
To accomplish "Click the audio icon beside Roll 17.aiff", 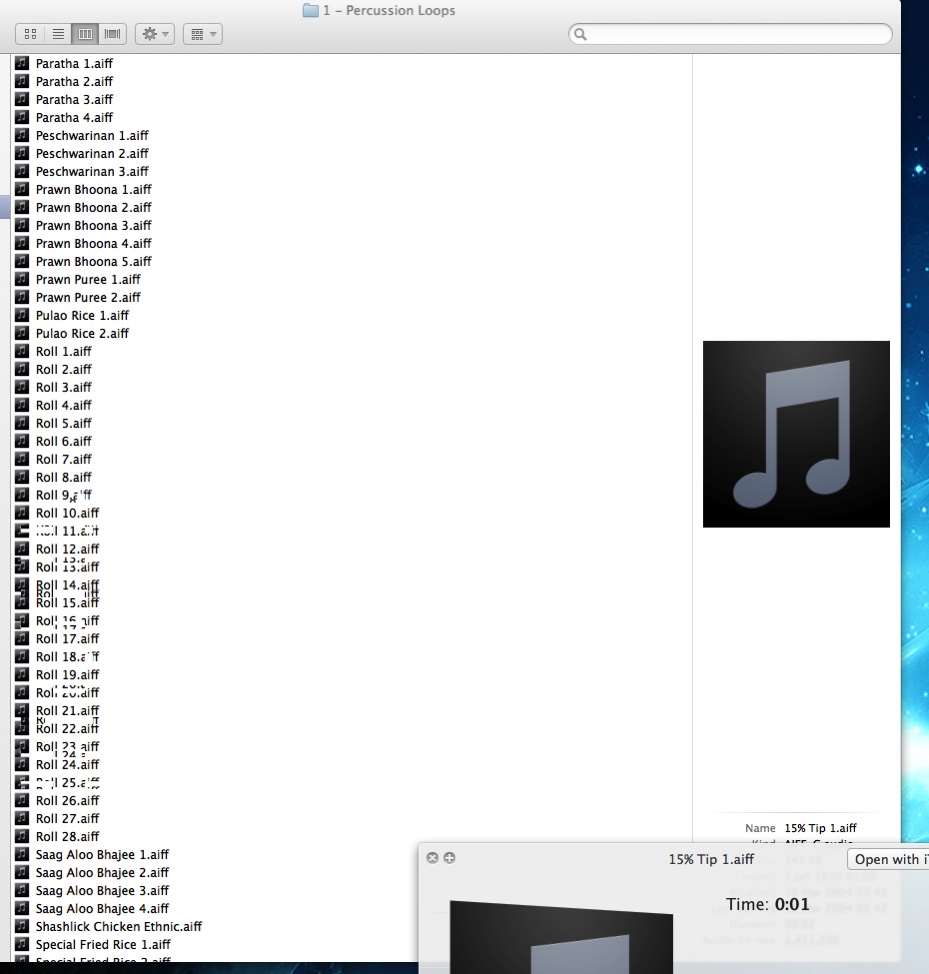I will point(22,639).
